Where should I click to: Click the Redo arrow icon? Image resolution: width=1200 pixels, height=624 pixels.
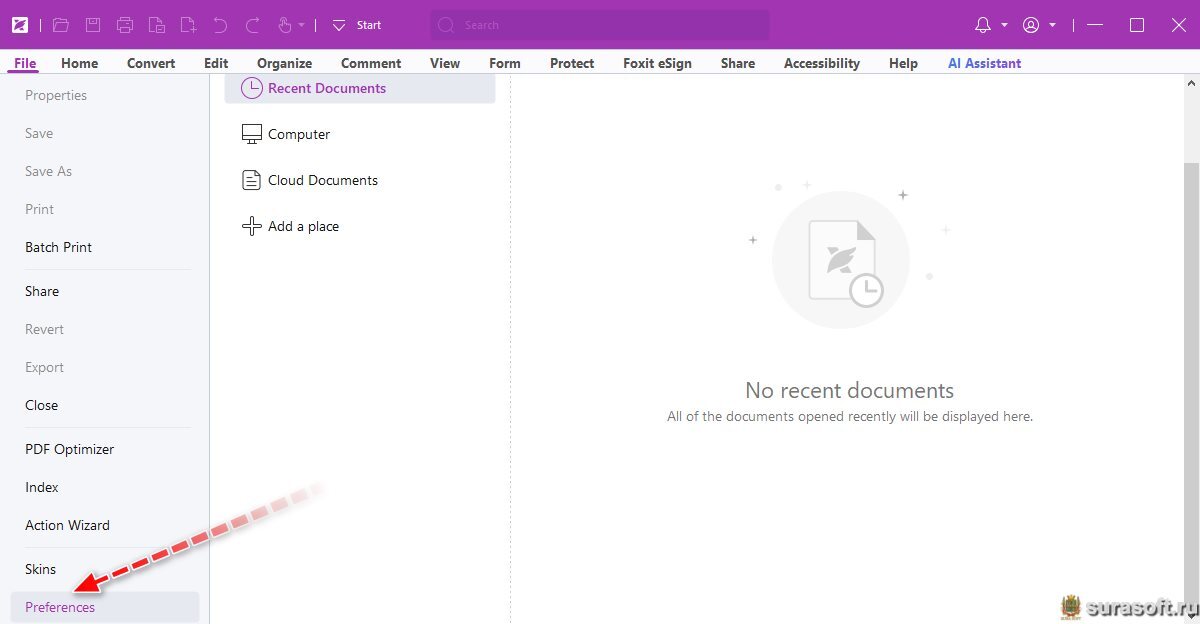pos(253,25)
